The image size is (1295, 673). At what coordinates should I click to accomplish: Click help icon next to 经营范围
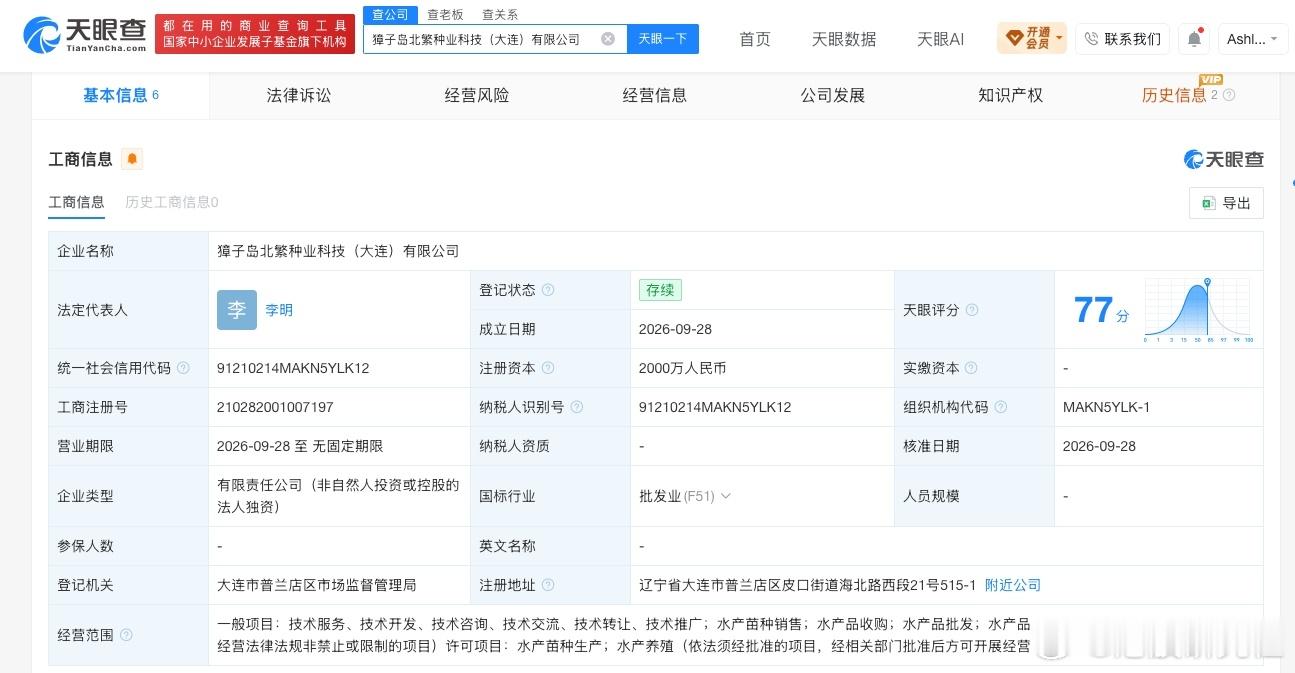click(126, 635)
